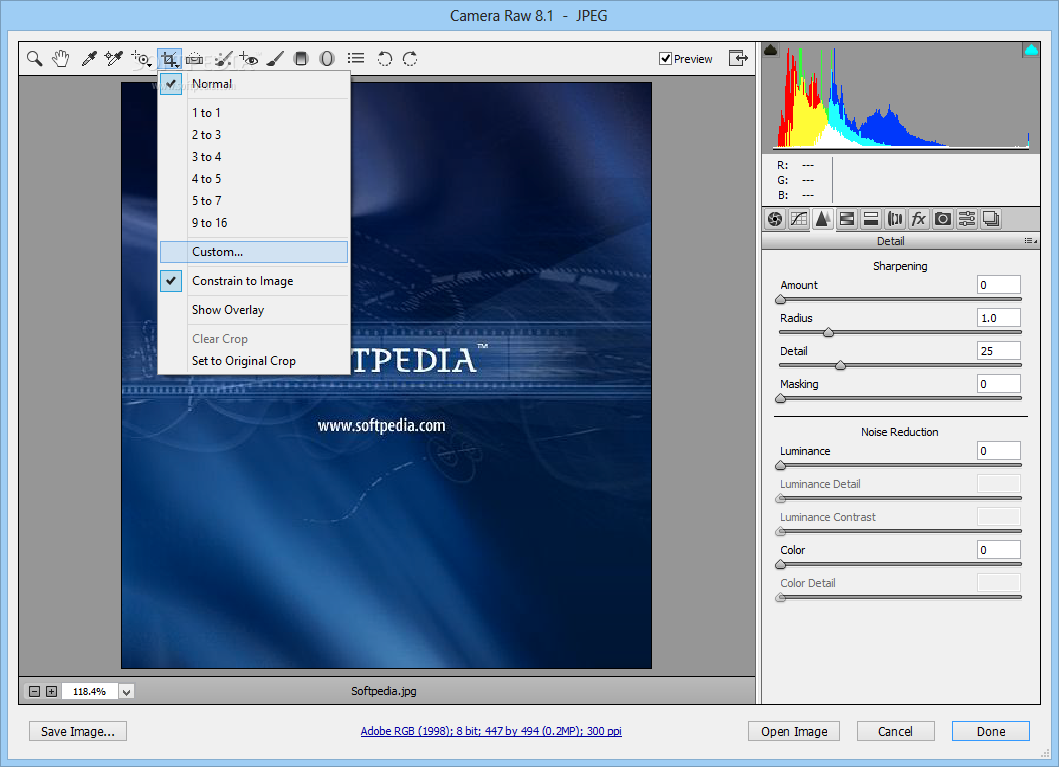This screenshot has width=1059, height=767.
Task: Toggle full screen mode icon
Action: coord(738,58)
